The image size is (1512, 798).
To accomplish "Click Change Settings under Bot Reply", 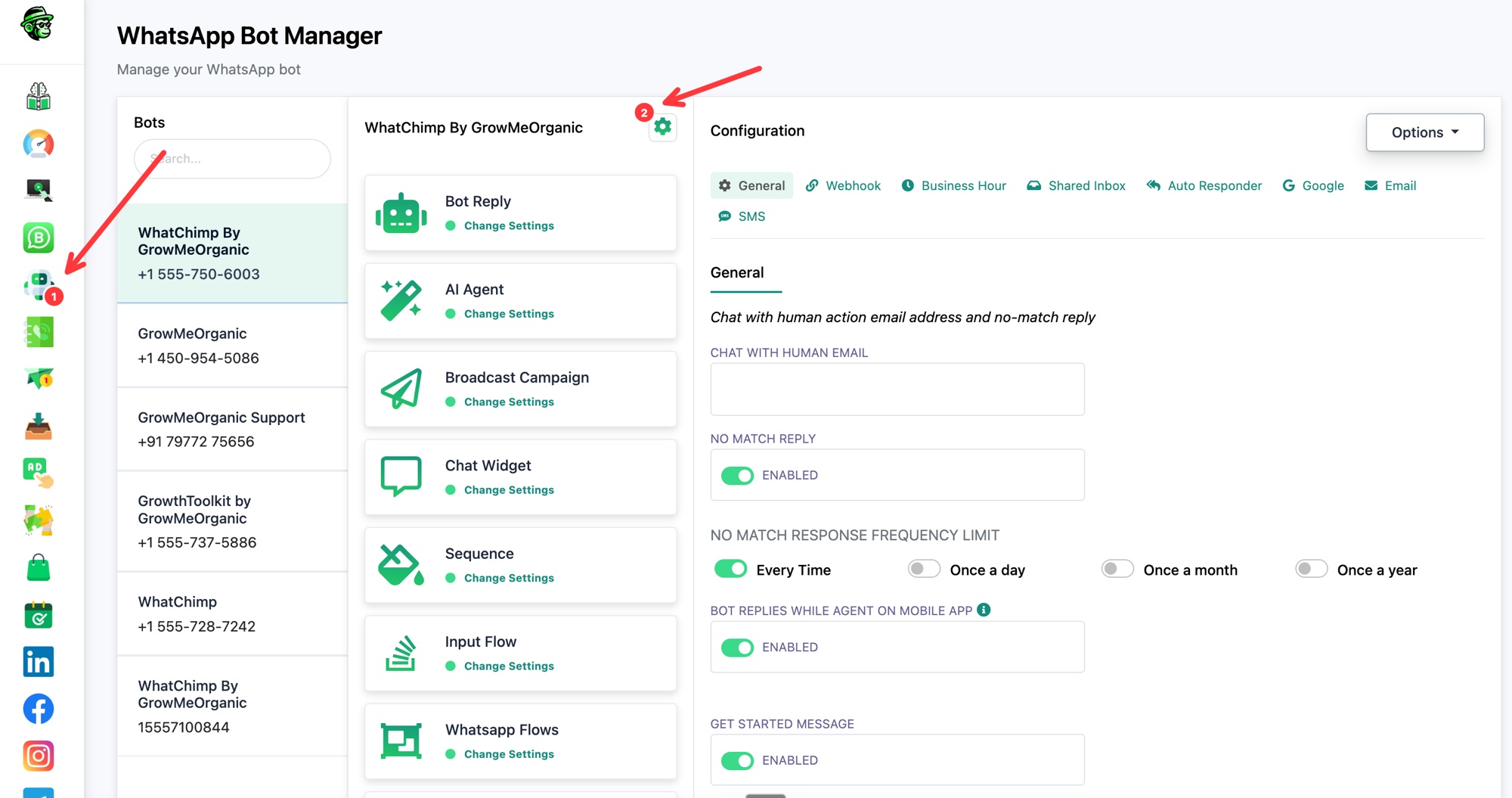I will click(x=509, y=225).
